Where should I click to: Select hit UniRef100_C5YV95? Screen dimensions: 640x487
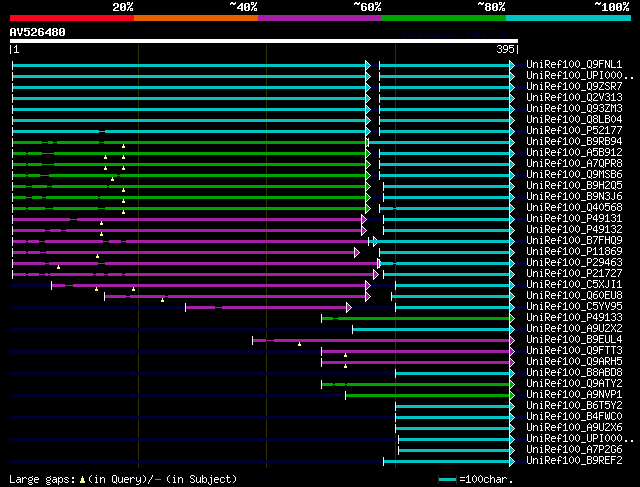[574, 307]
